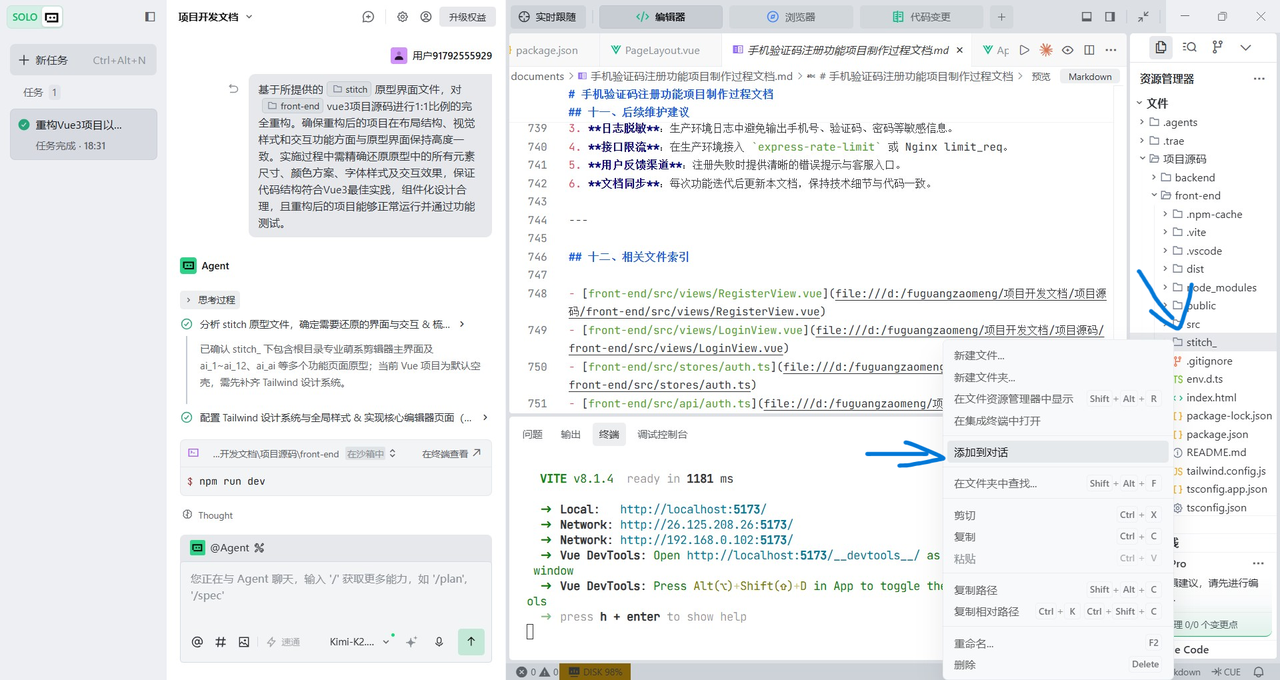Collapse the front-end folder

(1204, 195)
